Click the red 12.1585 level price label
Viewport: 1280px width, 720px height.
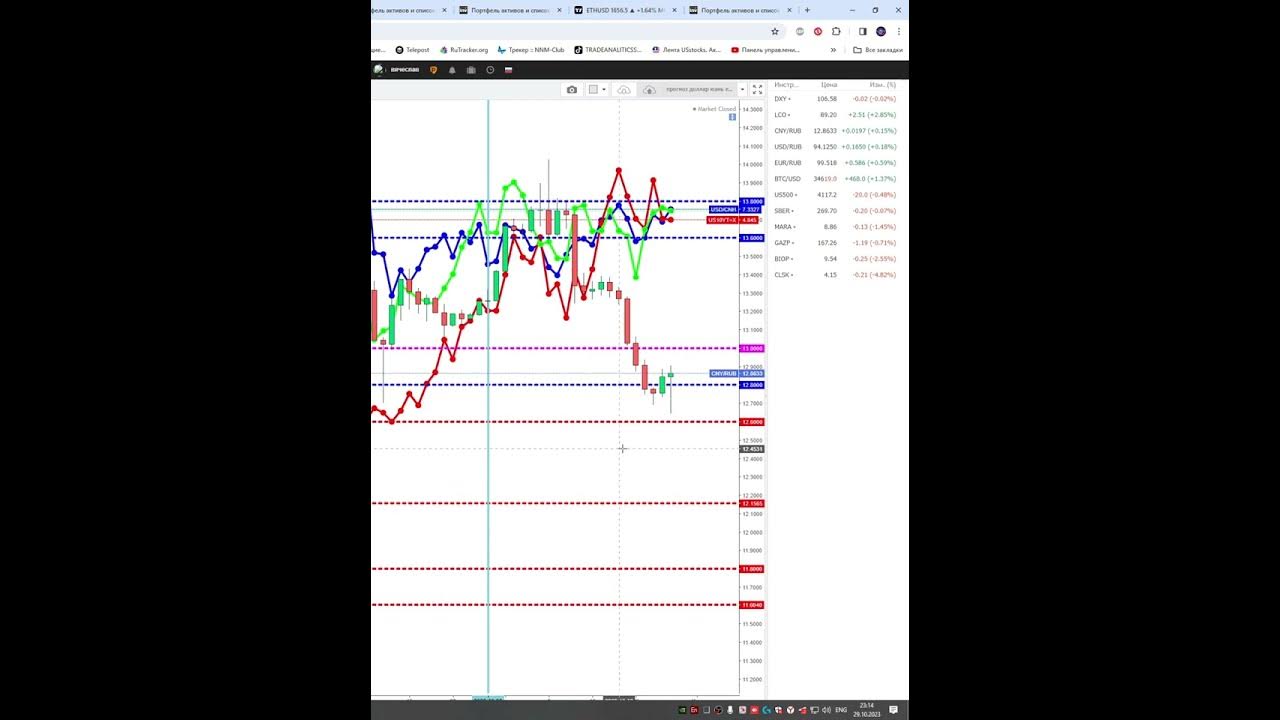tap(752, 503)
